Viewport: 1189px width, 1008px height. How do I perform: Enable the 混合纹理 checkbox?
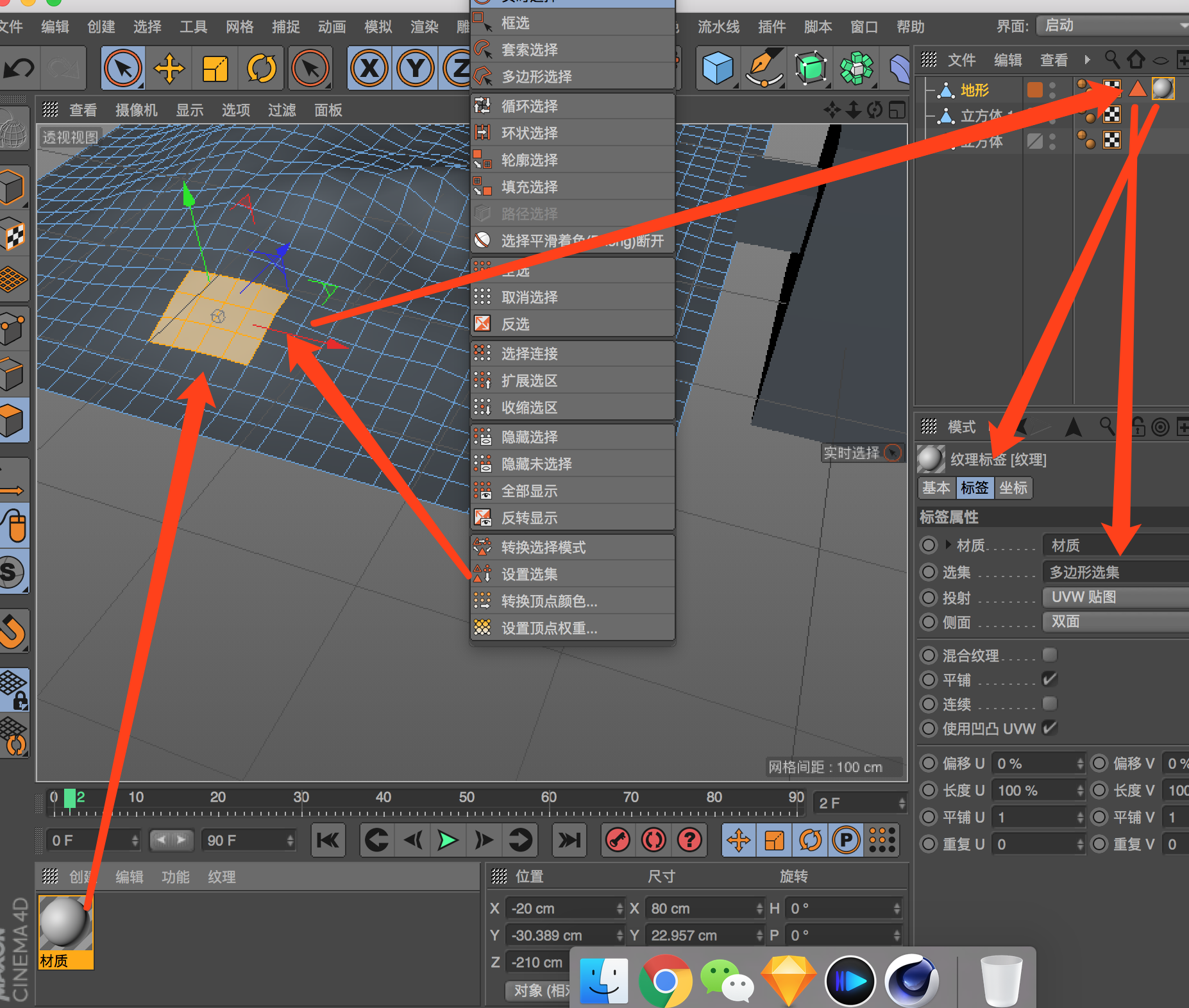pyautogui.click(x=1050, y=655)
